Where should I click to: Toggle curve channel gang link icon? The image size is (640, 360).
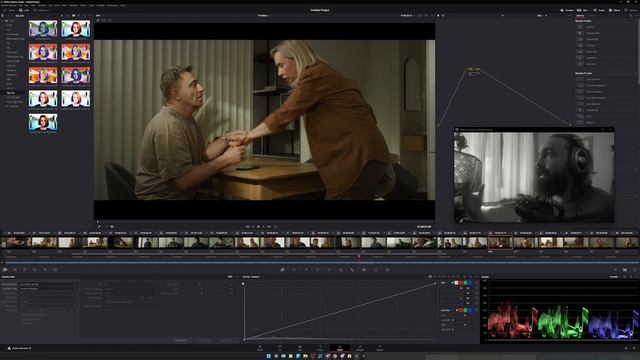(453, 282)
